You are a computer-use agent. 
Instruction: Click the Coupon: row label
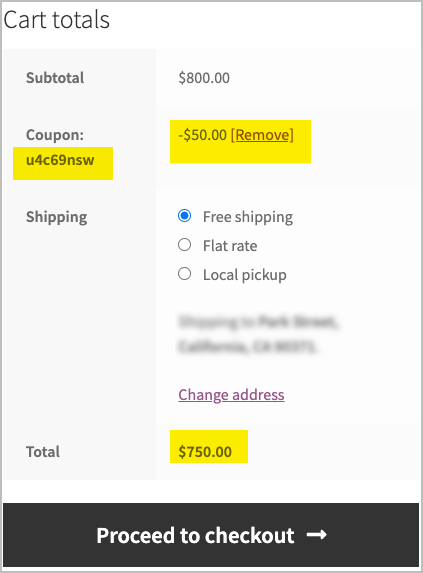[55, 135]
